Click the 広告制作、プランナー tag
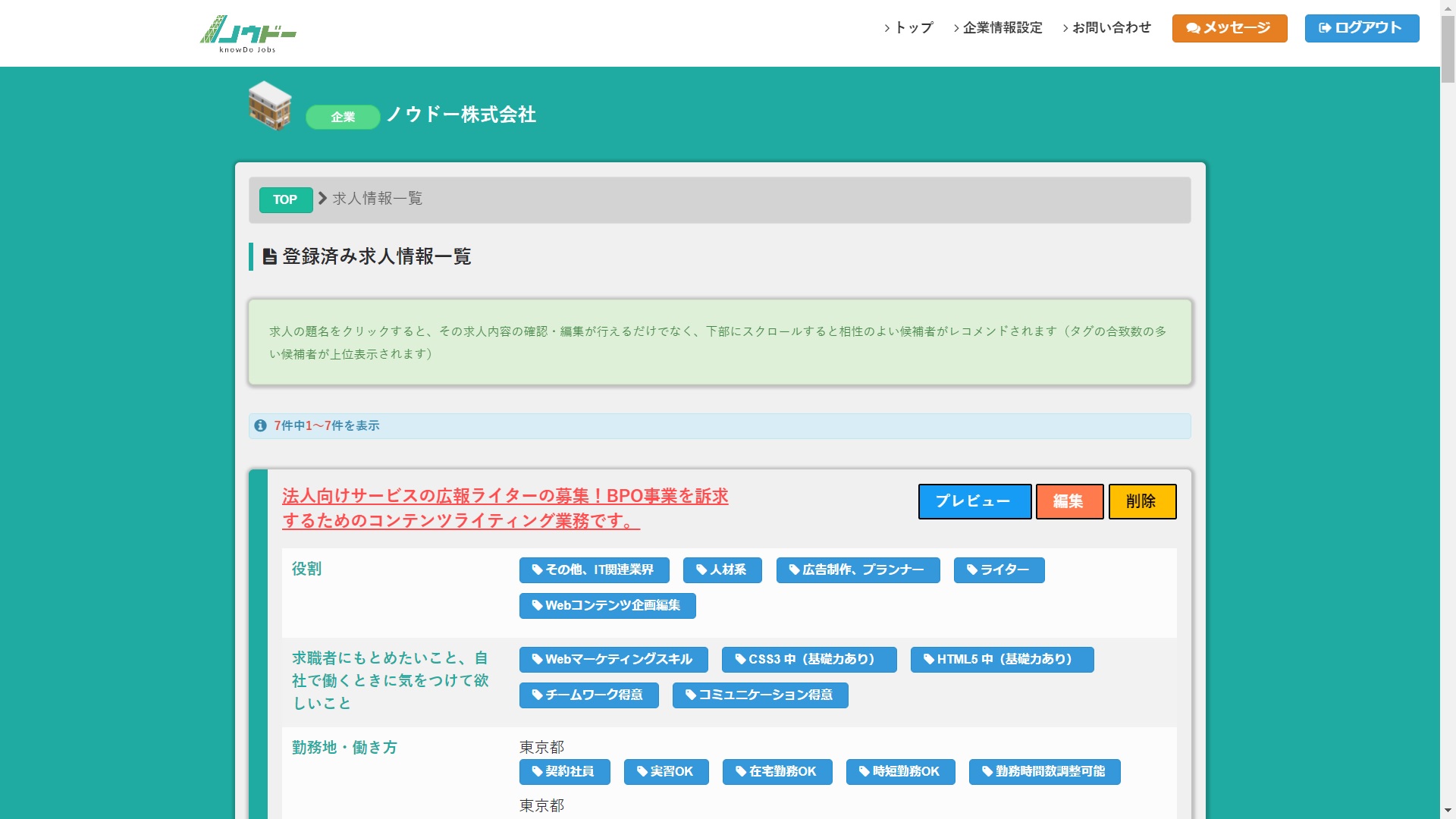The width and height of the screenshot is (1456, 819). (858, 570)
